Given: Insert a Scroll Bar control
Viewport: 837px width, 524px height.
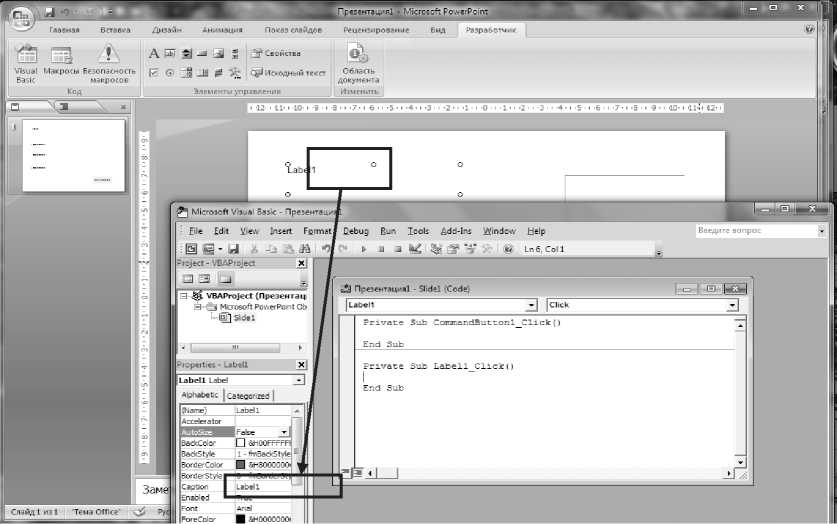Looking at the screenshot, I should click(x=235, y=53).
